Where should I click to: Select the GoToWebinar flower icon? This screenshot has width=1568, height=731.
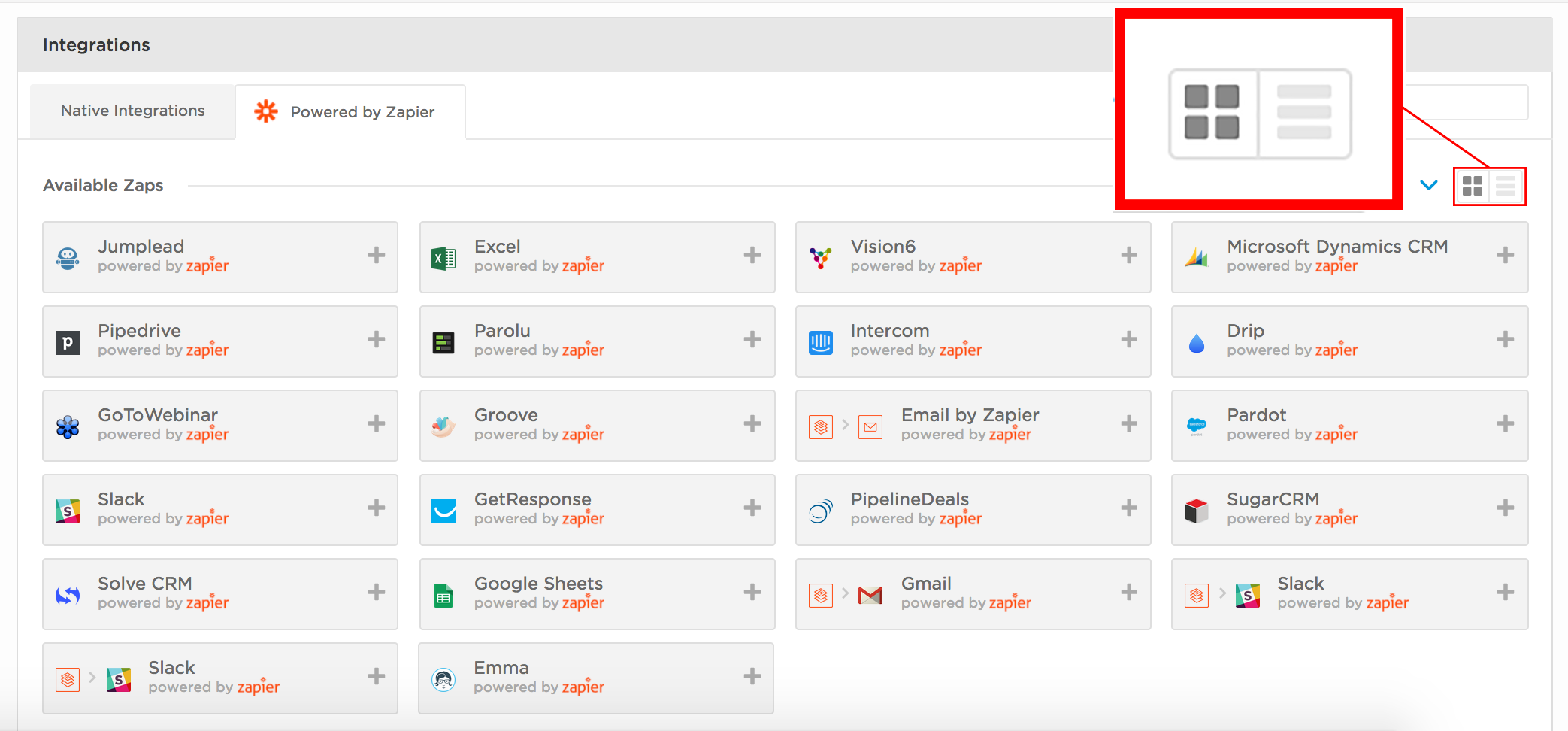point(68,425)
